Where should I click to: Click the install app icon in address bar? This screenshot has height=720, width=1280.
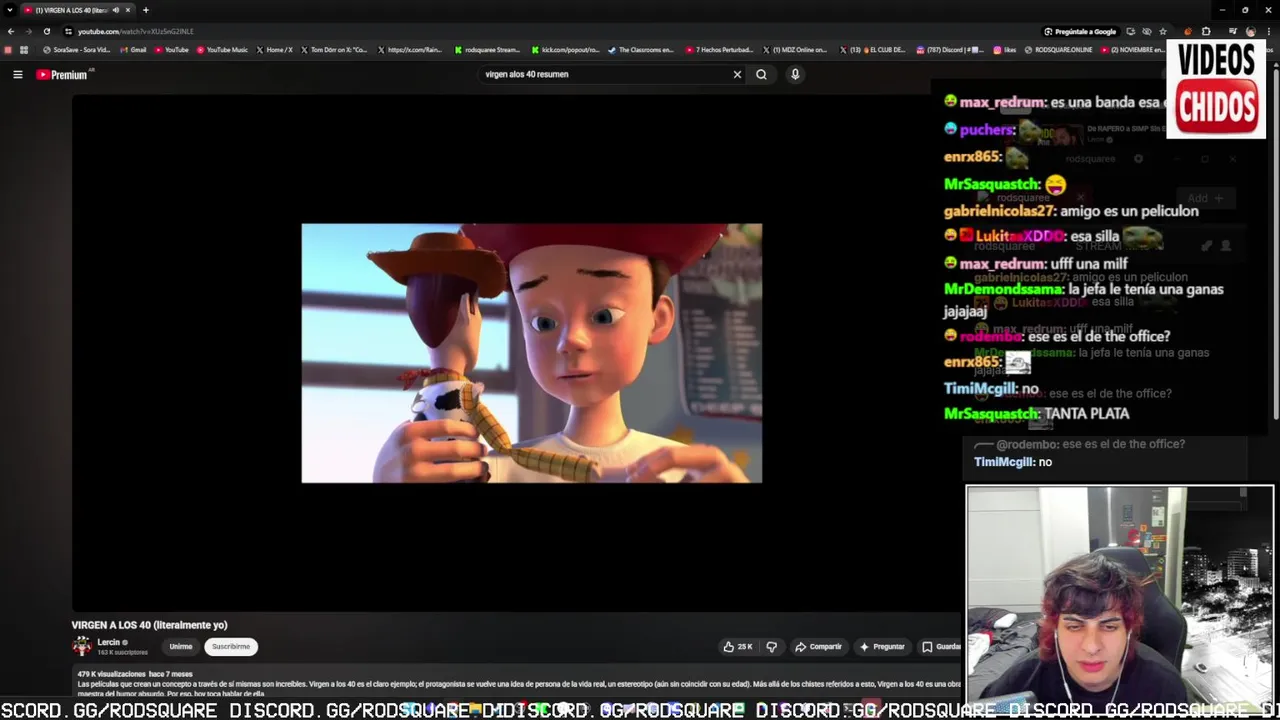point(1130,31)
